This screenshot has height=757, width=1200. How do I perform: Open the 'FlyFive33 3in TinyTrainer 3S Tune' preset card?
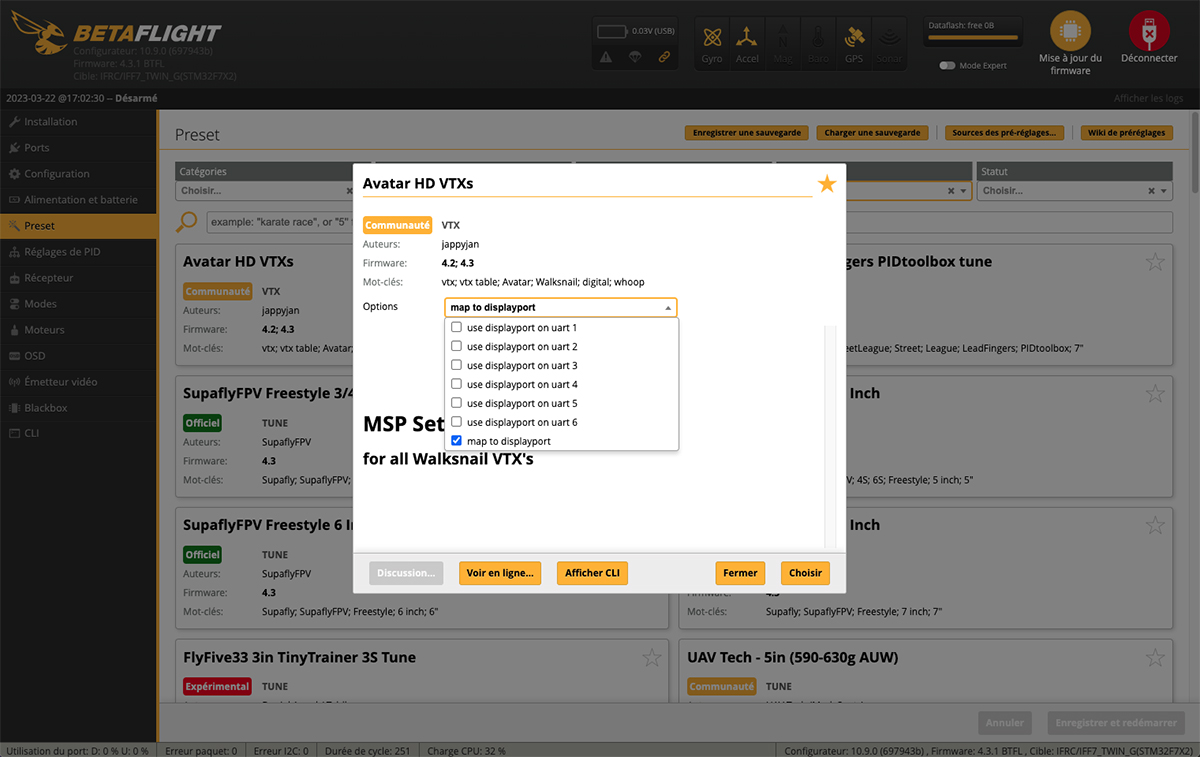pos(422,672)
